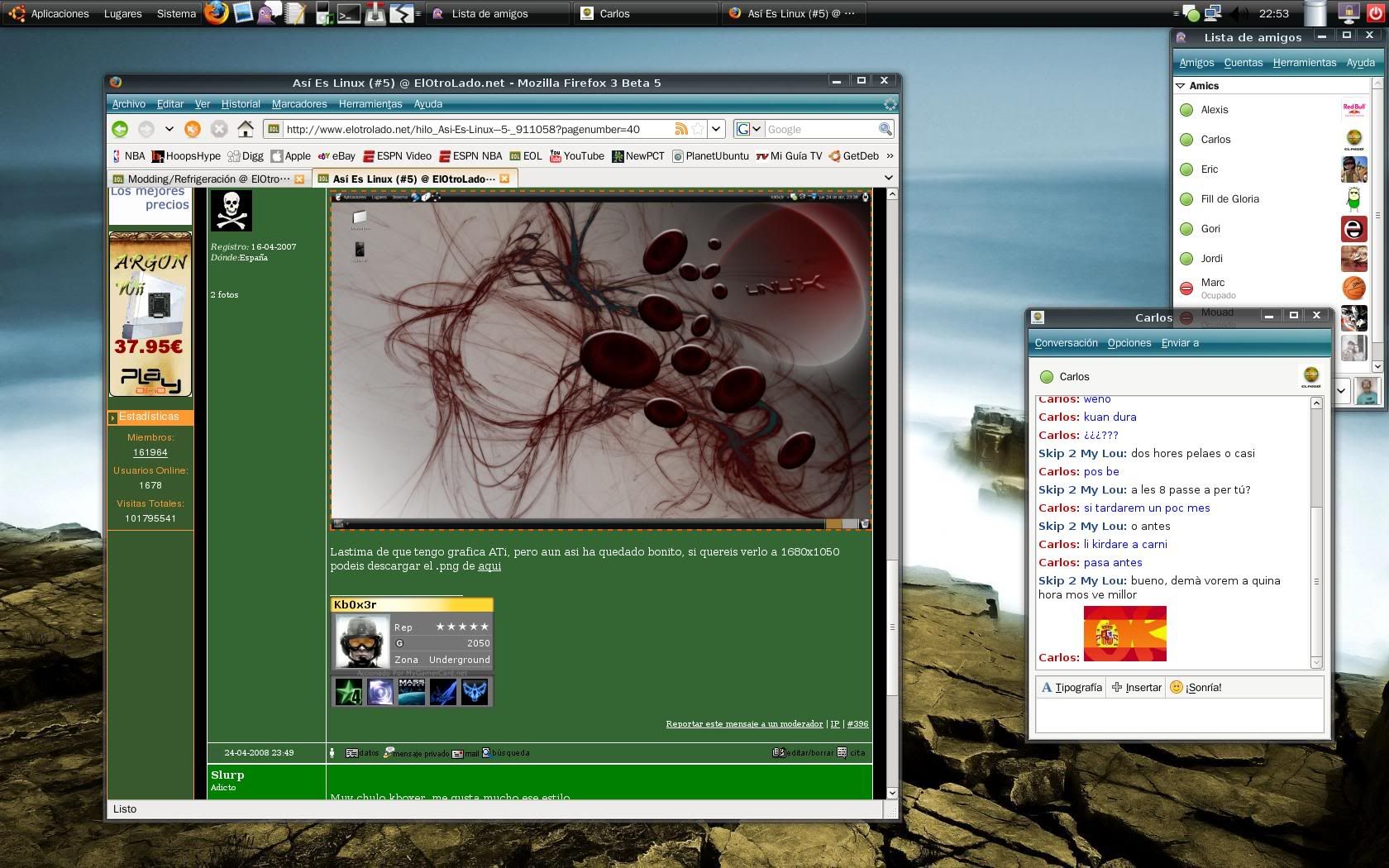
Task: Click the Firefox forward arrow button
Action: click(146, 129)
